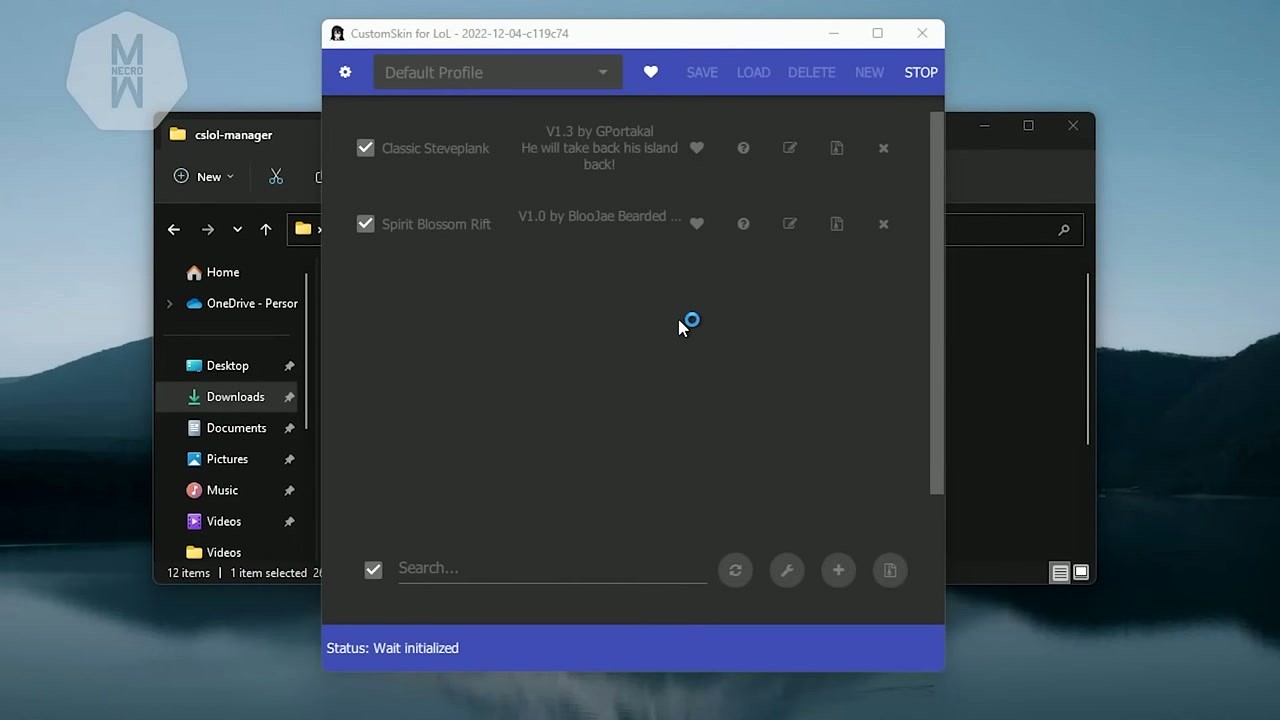Click the File Explorer sidebar scrollbar

point(306,350)
